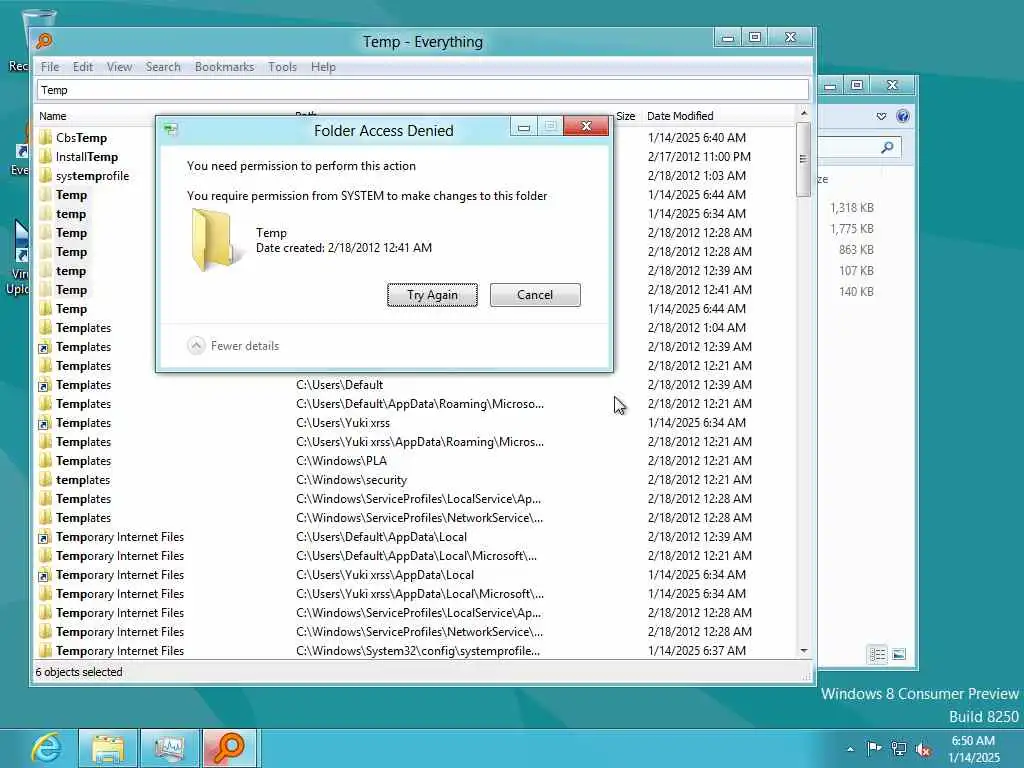
Task: Select Temporary Internet Files under System32 config
Action: [120, 650]
